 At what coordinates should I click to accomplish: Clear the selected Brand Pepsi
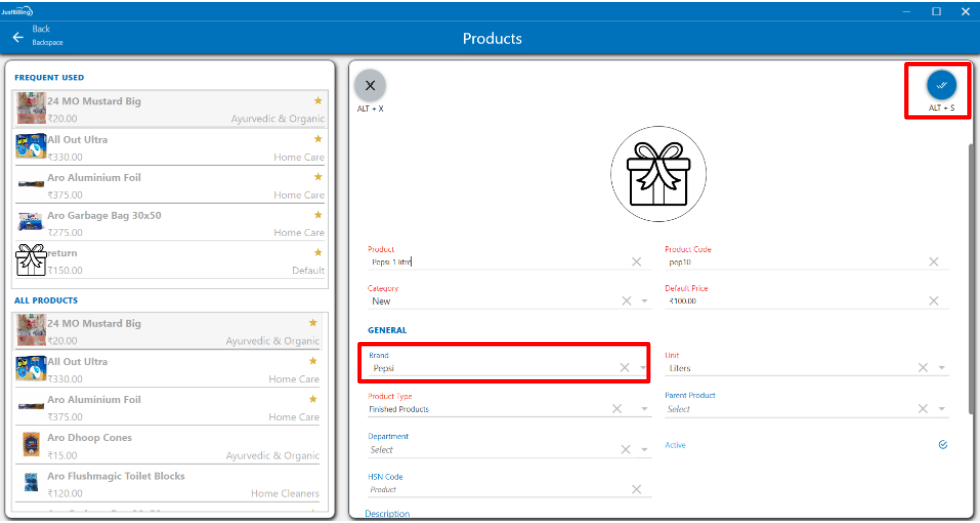click(623, 368)
